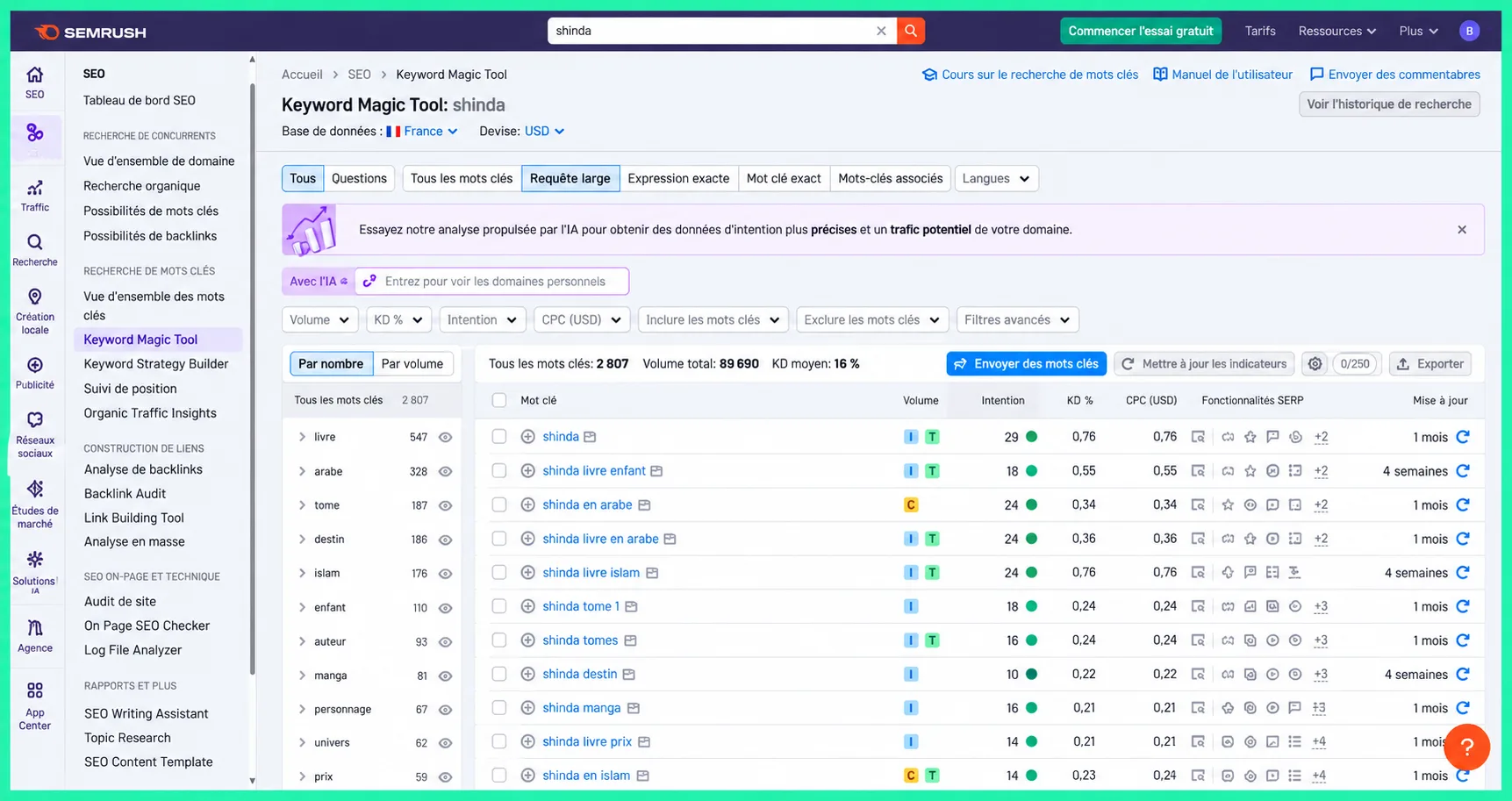Viewport: 1512px width, 801px height.
Task: Open the Agence section icon
Action: (35, 636)
